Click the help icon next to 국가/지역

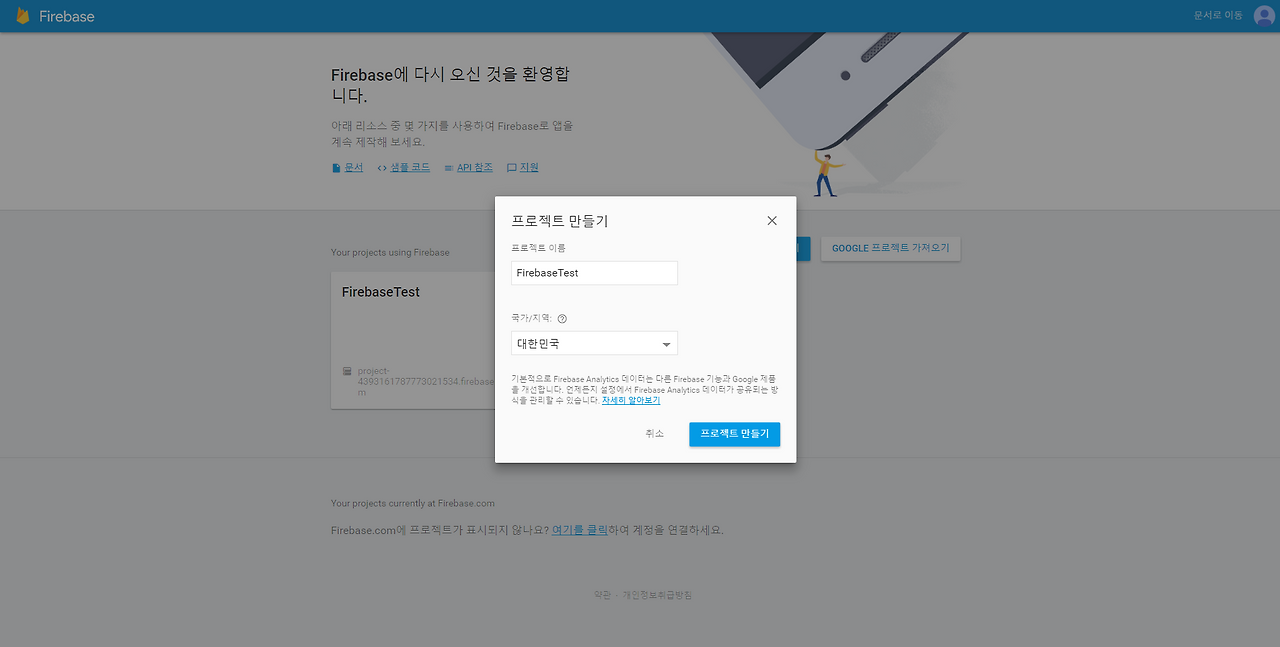562,319
